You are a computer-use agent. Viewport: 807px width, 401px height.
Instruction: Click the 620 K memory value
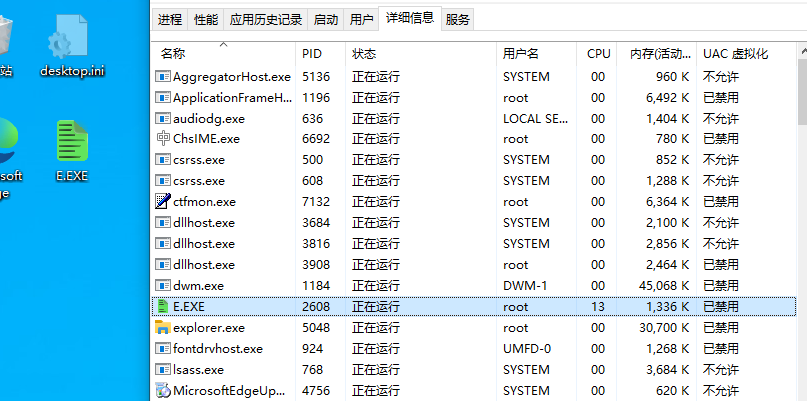[x=672, y=391]
